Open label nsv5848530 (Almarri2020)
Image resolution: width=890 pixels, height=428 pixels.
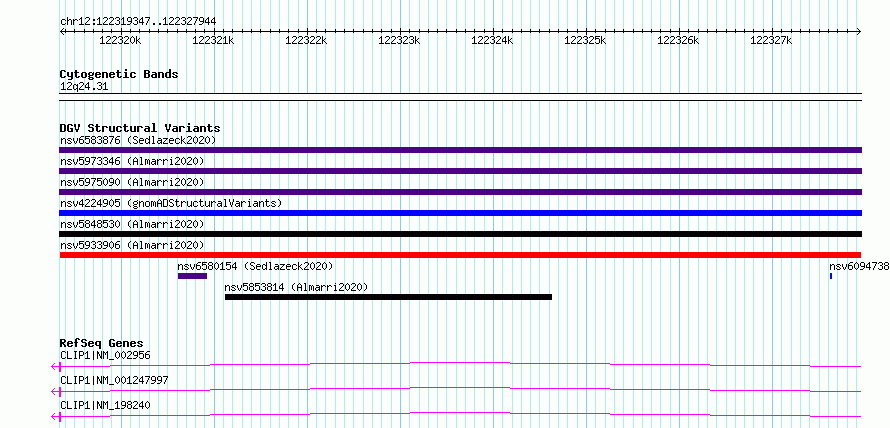(x=132, y=224)
